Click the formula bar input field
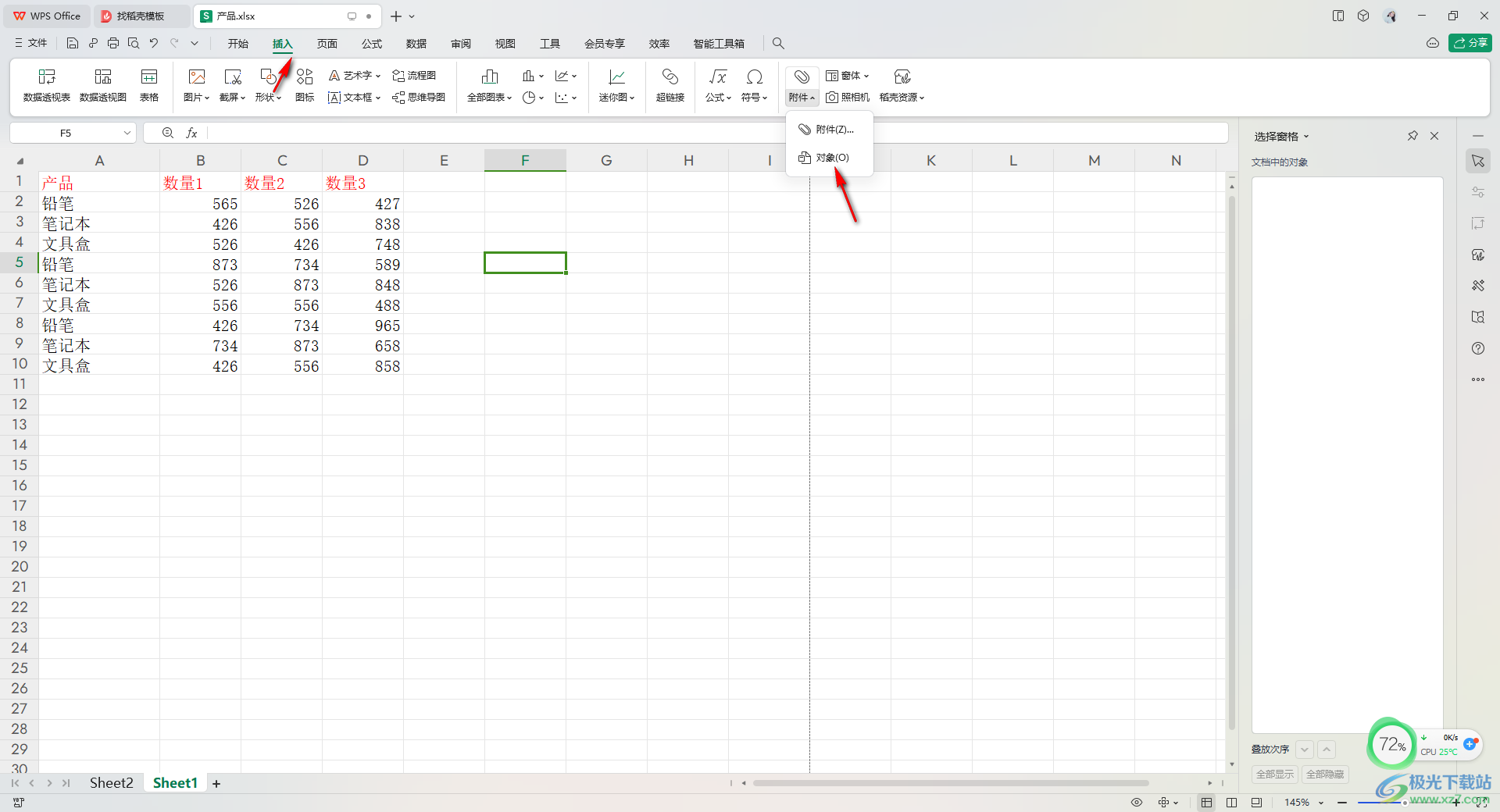1500x812 pixels. [717, 134]
